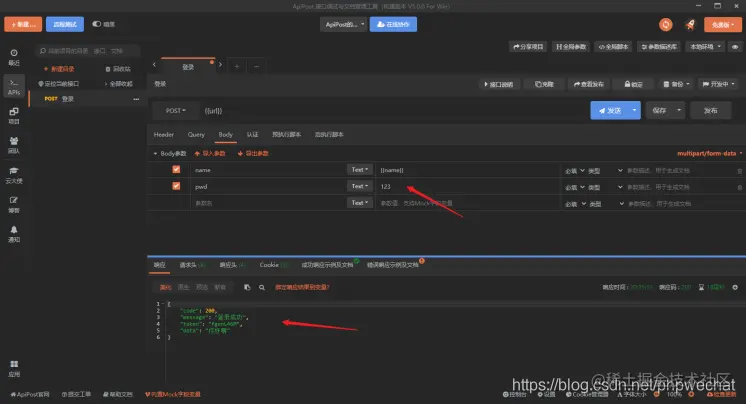The image size is (746, 404).
Task: Open the 通知 notifications bell
Action: 14,234
